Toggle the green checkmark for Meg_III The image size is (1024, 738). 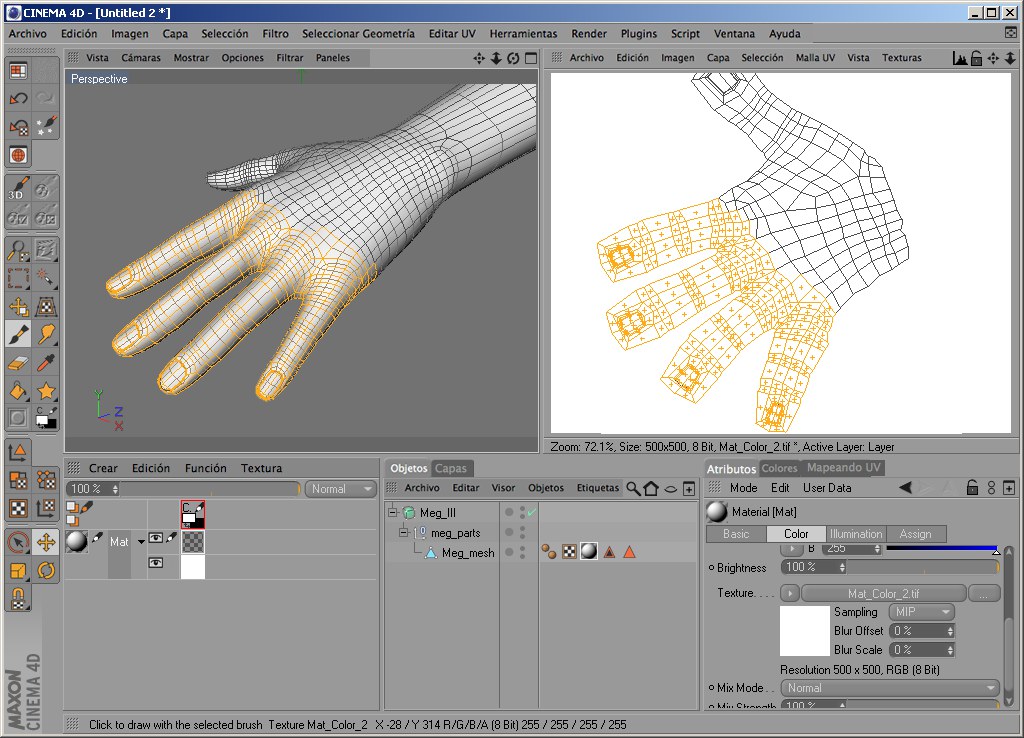coord(532,512)
